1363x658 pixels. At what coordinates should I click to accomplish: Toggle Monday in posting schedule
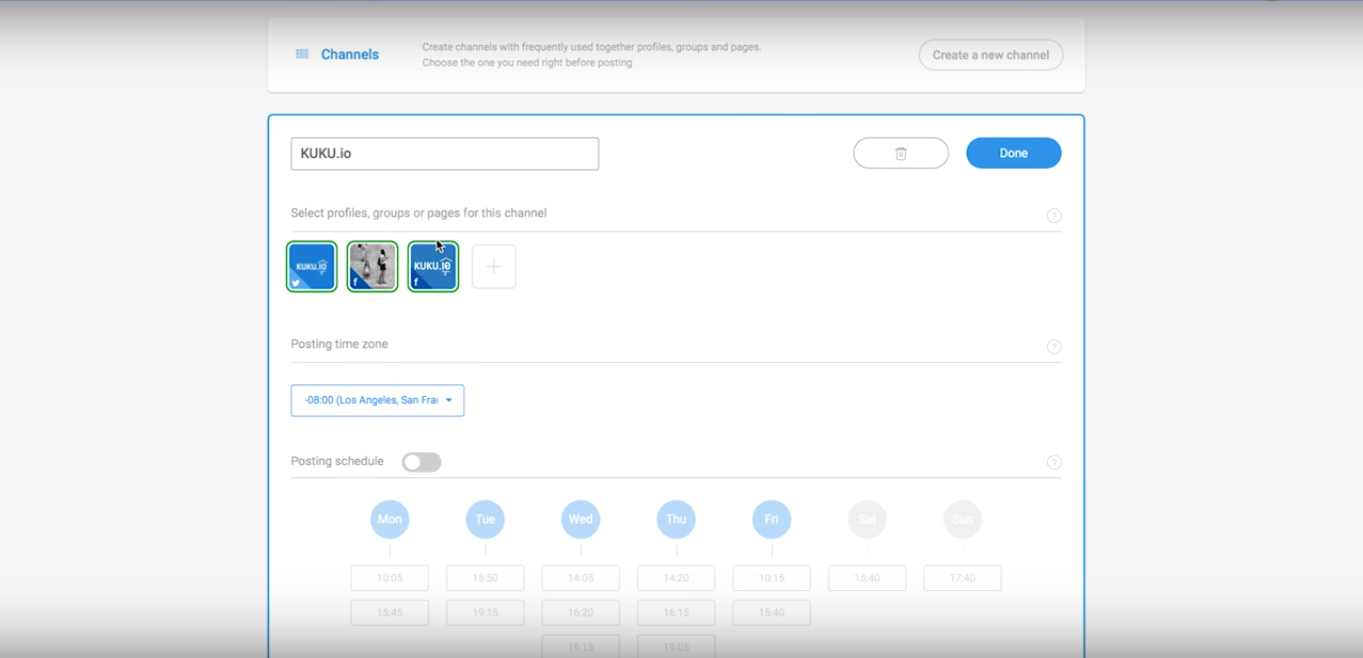pos(390,519)
